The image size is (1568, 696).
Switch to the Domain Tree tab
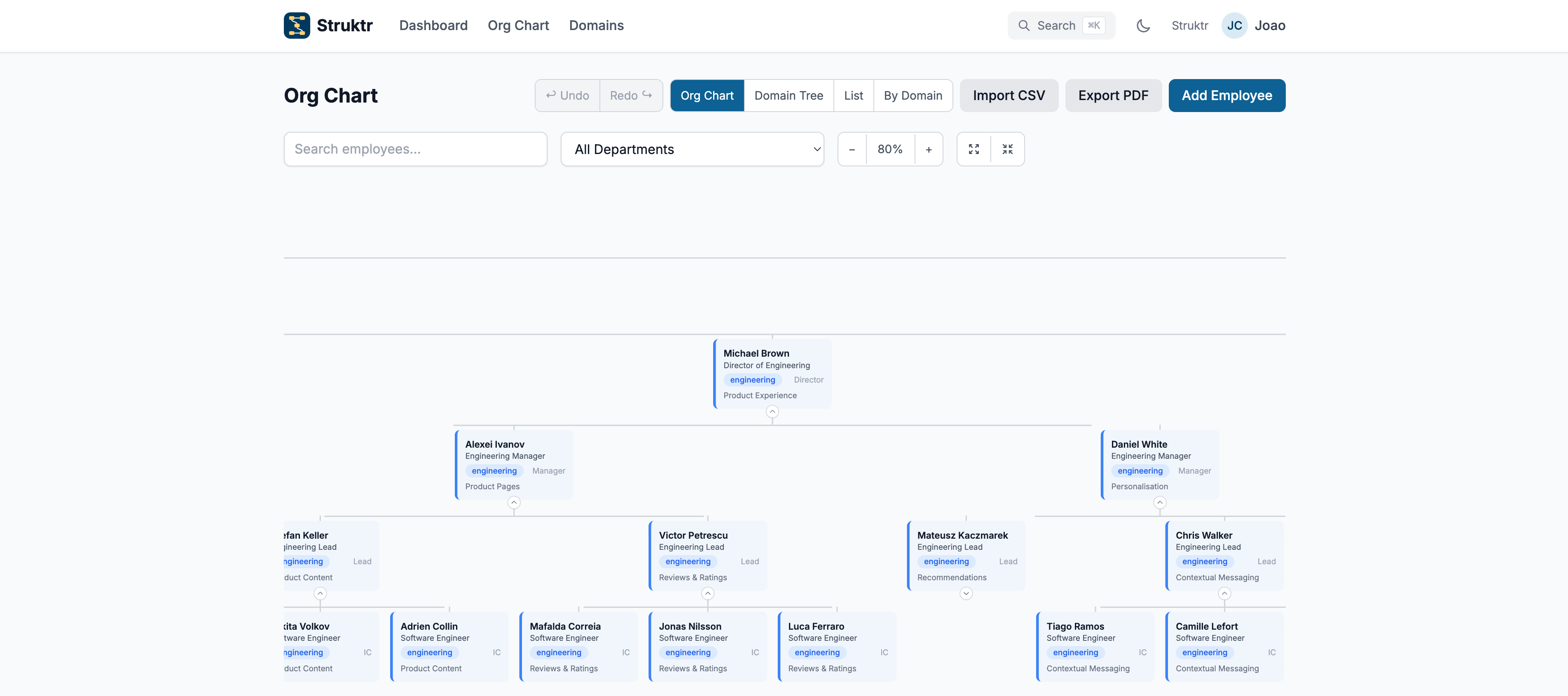[x=788, y=96]
